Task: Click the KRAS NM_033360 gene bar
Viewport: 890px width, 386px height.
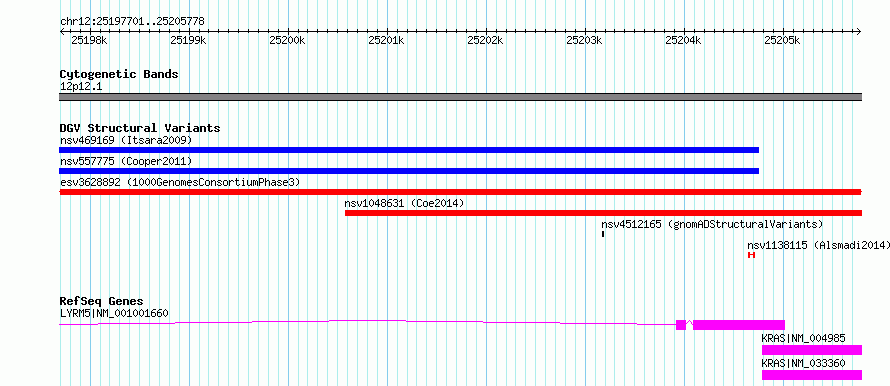Action: pos(812,375)
